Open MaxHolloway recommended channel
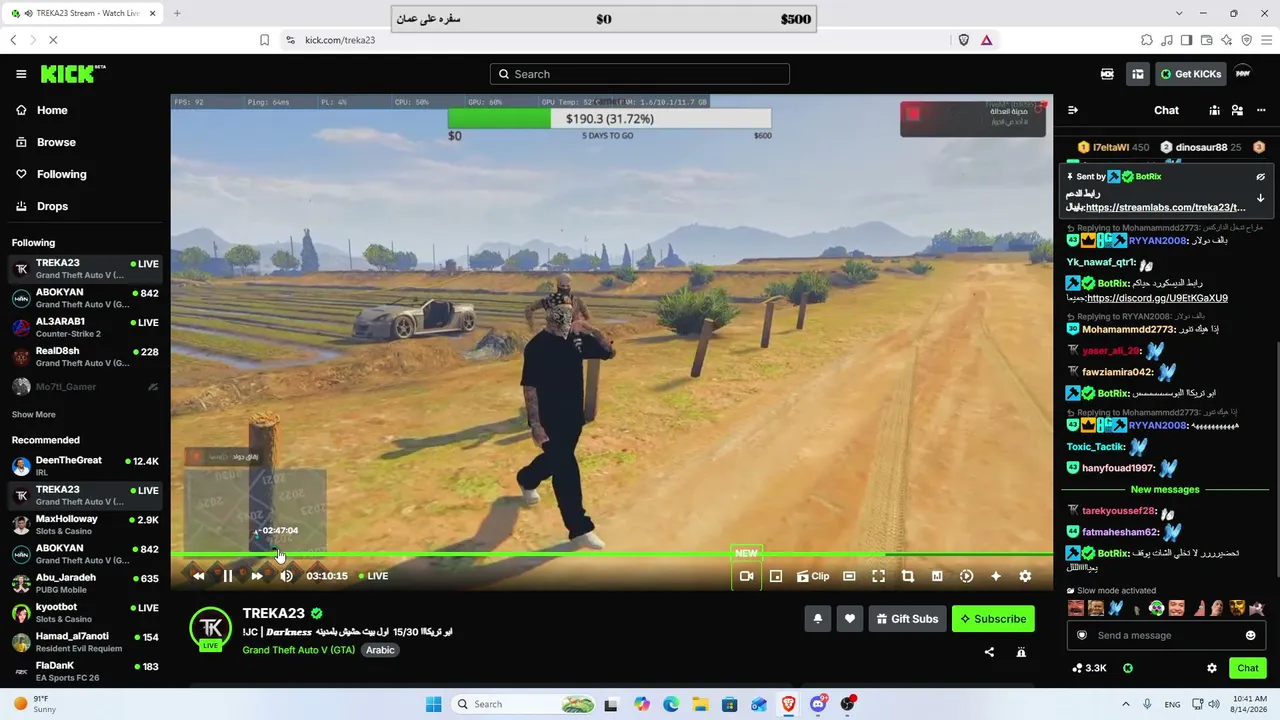The width and height of the screenshot is (1280, 720). click(85, 525)
